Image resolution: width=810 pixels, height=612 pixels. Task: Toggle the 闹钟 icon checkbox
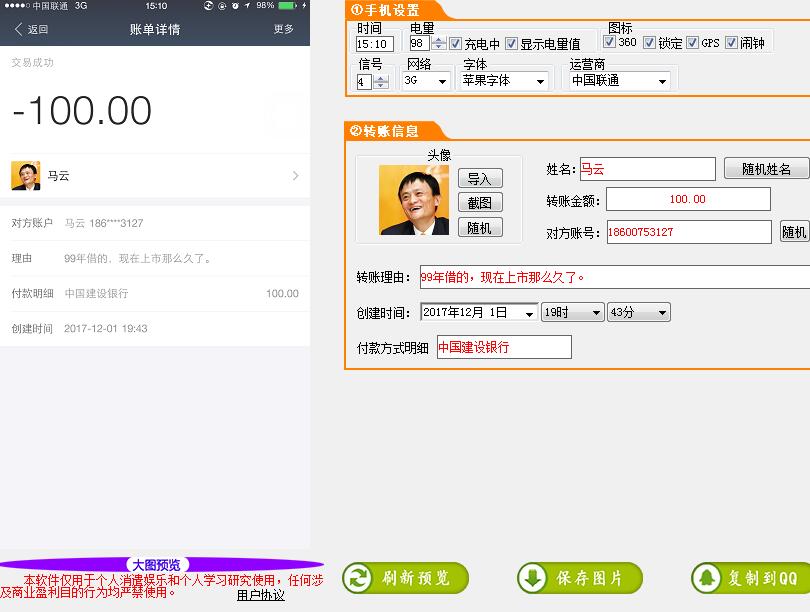(731, 42)
